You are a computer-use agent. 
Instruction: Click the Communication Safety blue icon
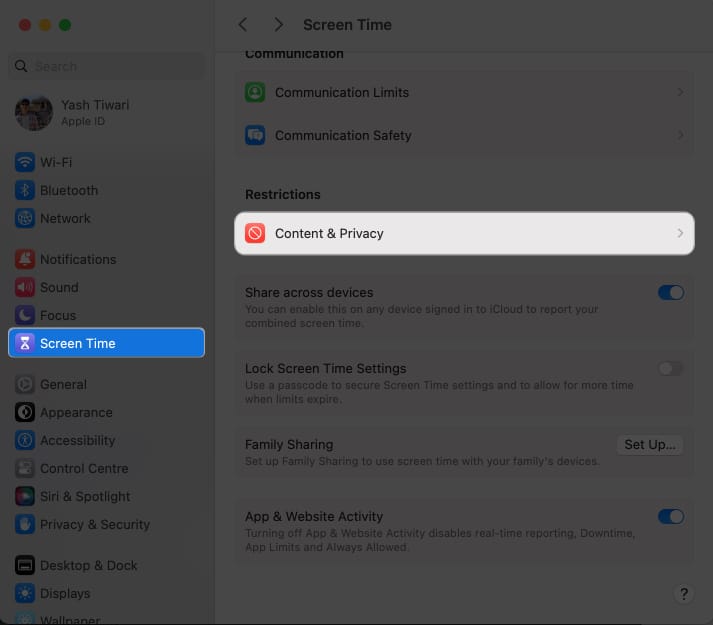255,135
